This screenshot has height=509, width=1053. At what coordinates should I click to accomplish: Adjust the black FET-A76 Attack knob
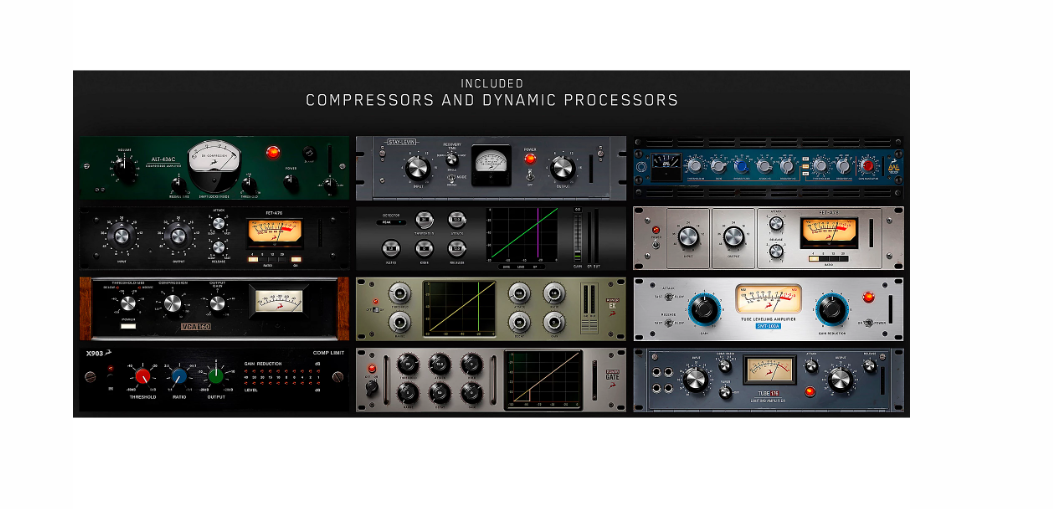[x=218, y=224]
